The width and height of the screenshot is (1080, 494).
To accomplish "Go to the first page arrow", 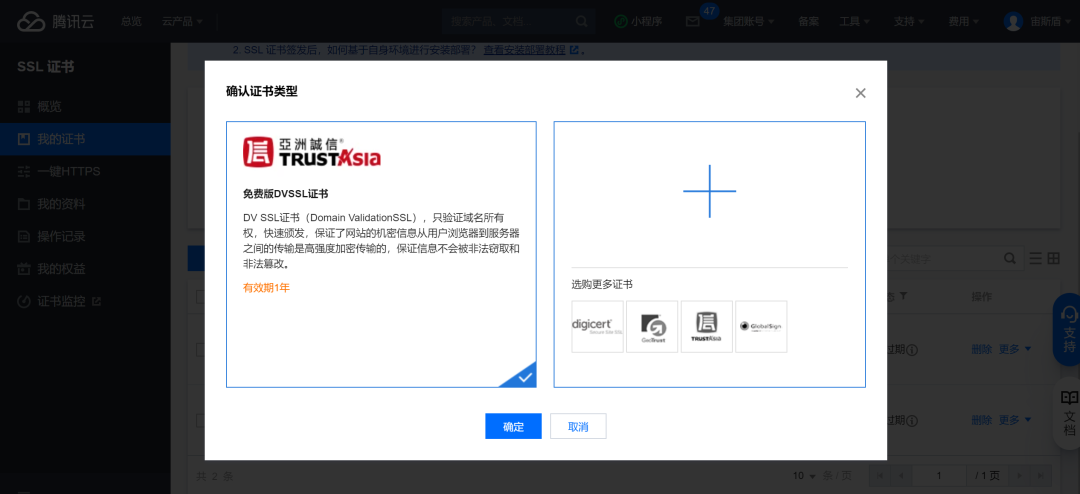I will pos(880,475).
